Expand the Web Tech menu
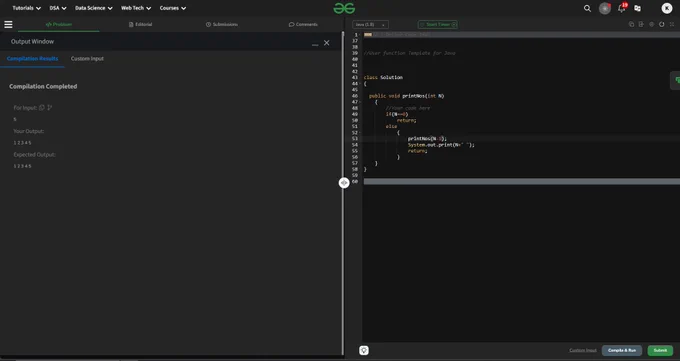The height and width of the screenshot is (361, 680). (x=136, y=8)
